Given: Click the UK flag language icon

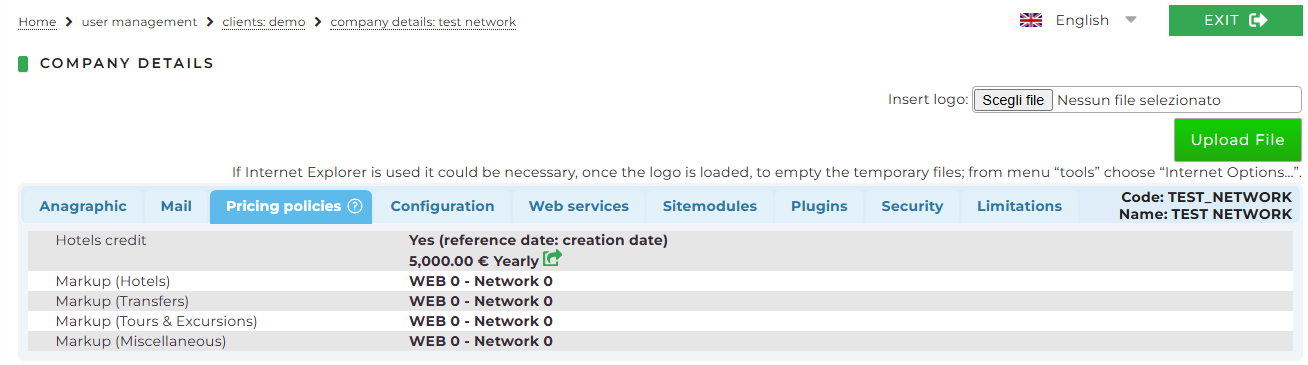Looking at the screenshot, I should point(1031,20).
